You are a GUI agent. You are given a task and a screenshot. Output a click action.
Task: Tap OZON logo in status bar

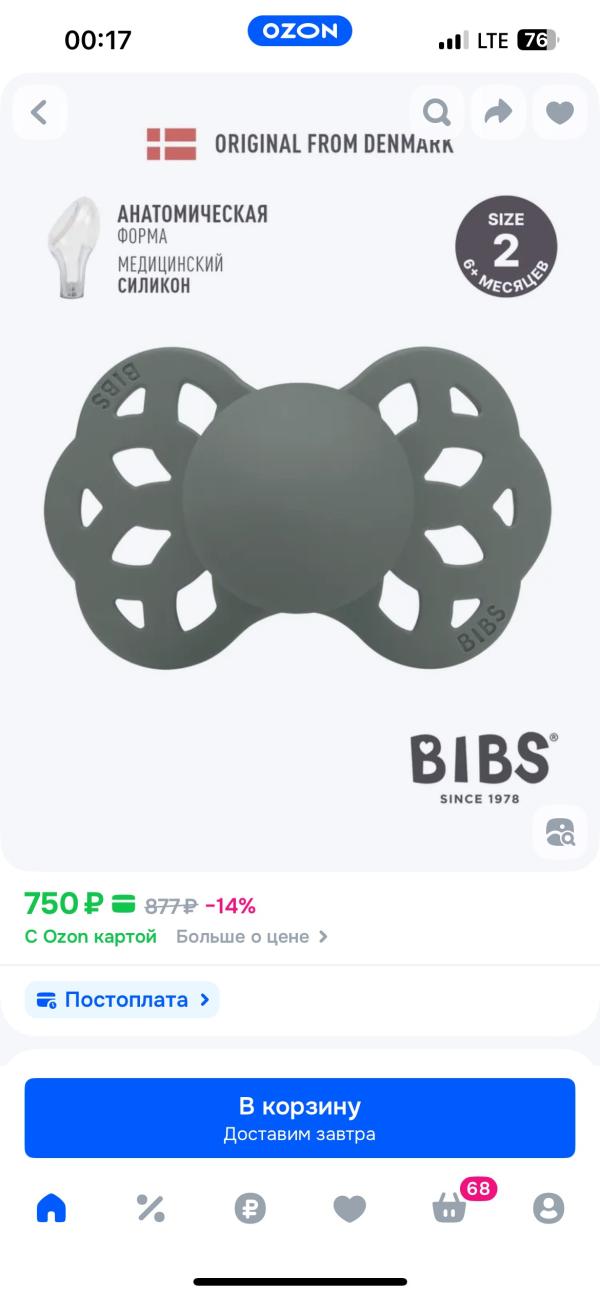click(300, 32)
